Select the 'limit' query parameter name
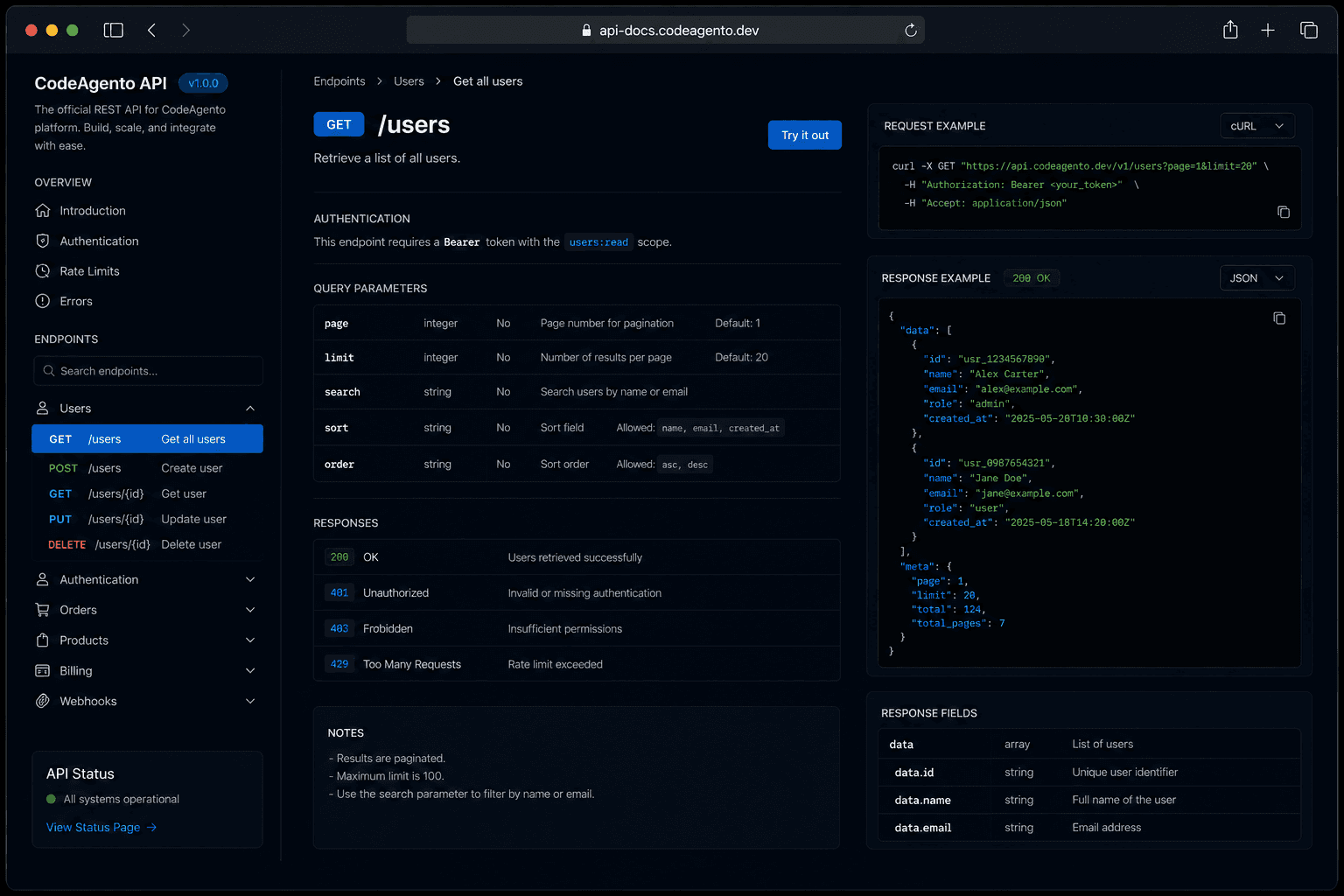This screenshot has width=1344, height=896. (339, 358)
